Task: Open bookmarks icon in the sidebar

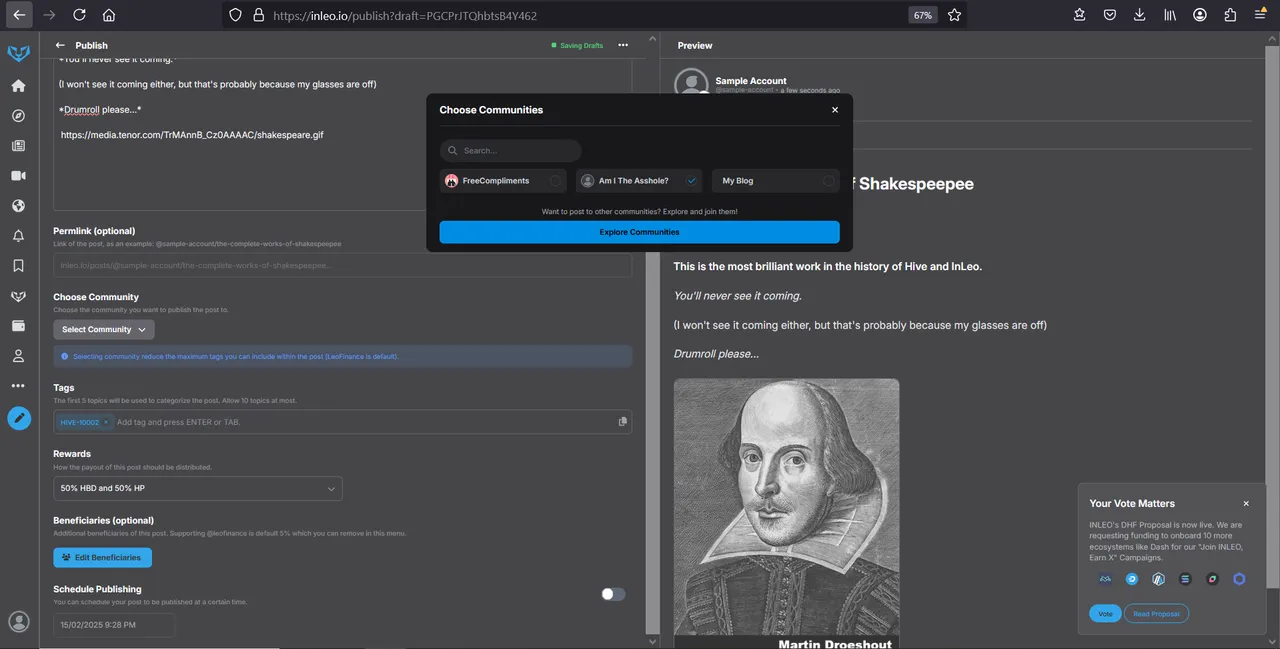Action: click(x=18, y=266)
